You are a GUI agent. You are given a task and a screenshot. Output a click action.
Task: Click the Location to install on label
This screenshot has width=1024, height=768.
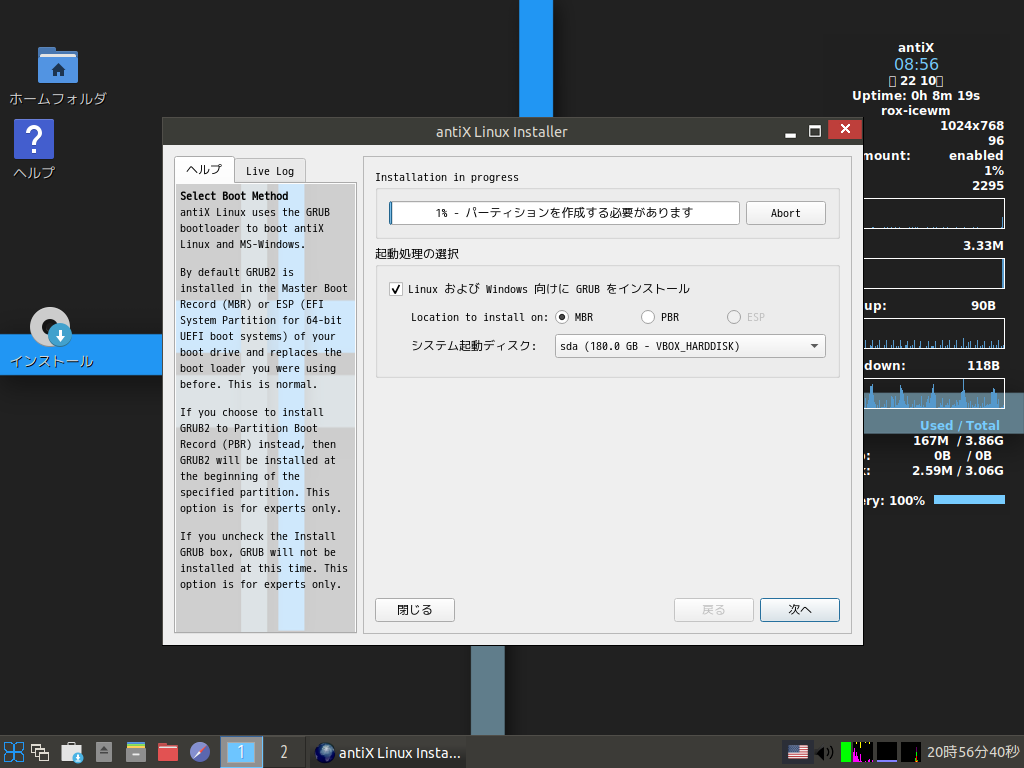pos(479,317)
